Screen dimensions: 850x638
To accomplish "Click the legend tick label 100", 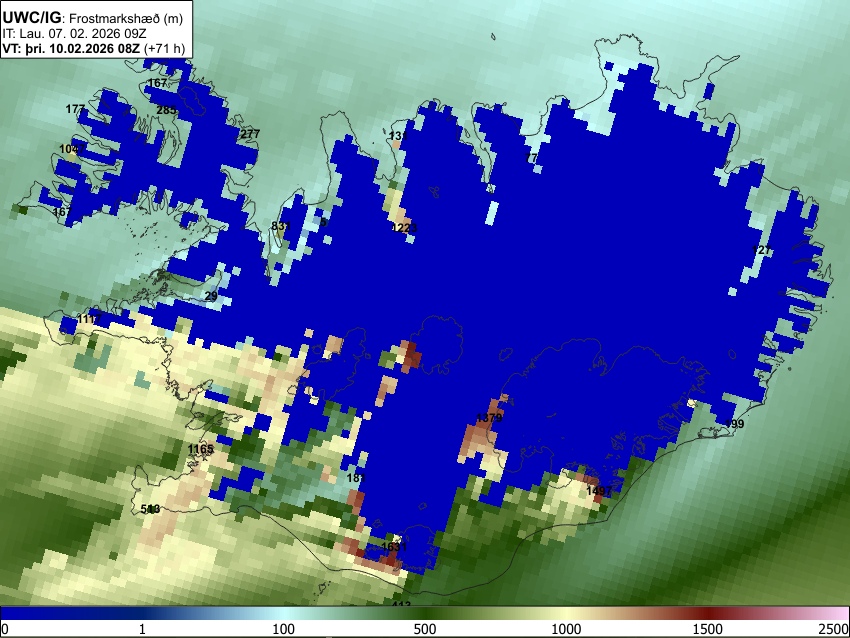I will [x=283, y=629].
